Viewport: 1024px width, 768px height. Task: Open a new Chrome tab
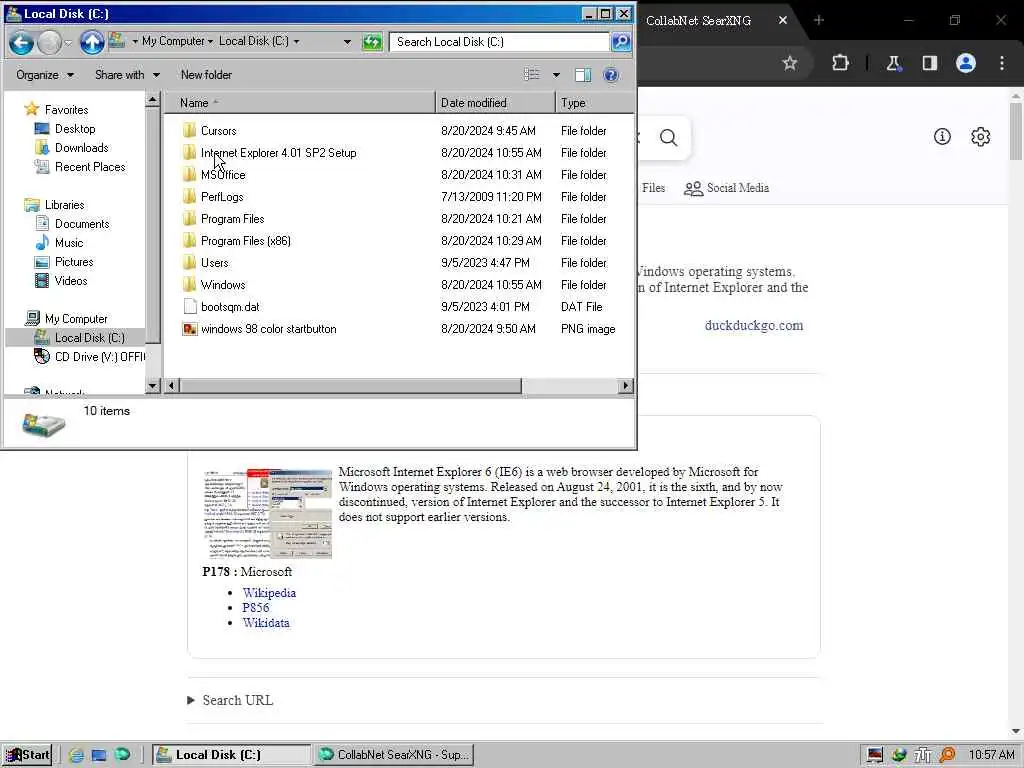[819, 21]
